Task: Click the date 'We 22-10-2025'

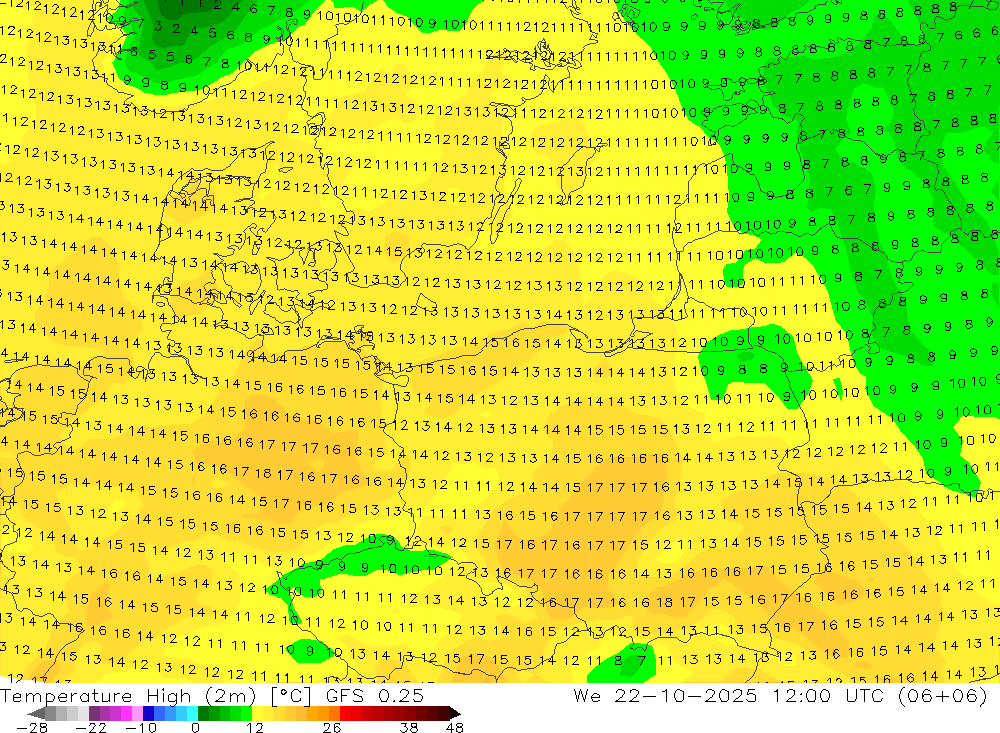Action: [x=665, y=696]
